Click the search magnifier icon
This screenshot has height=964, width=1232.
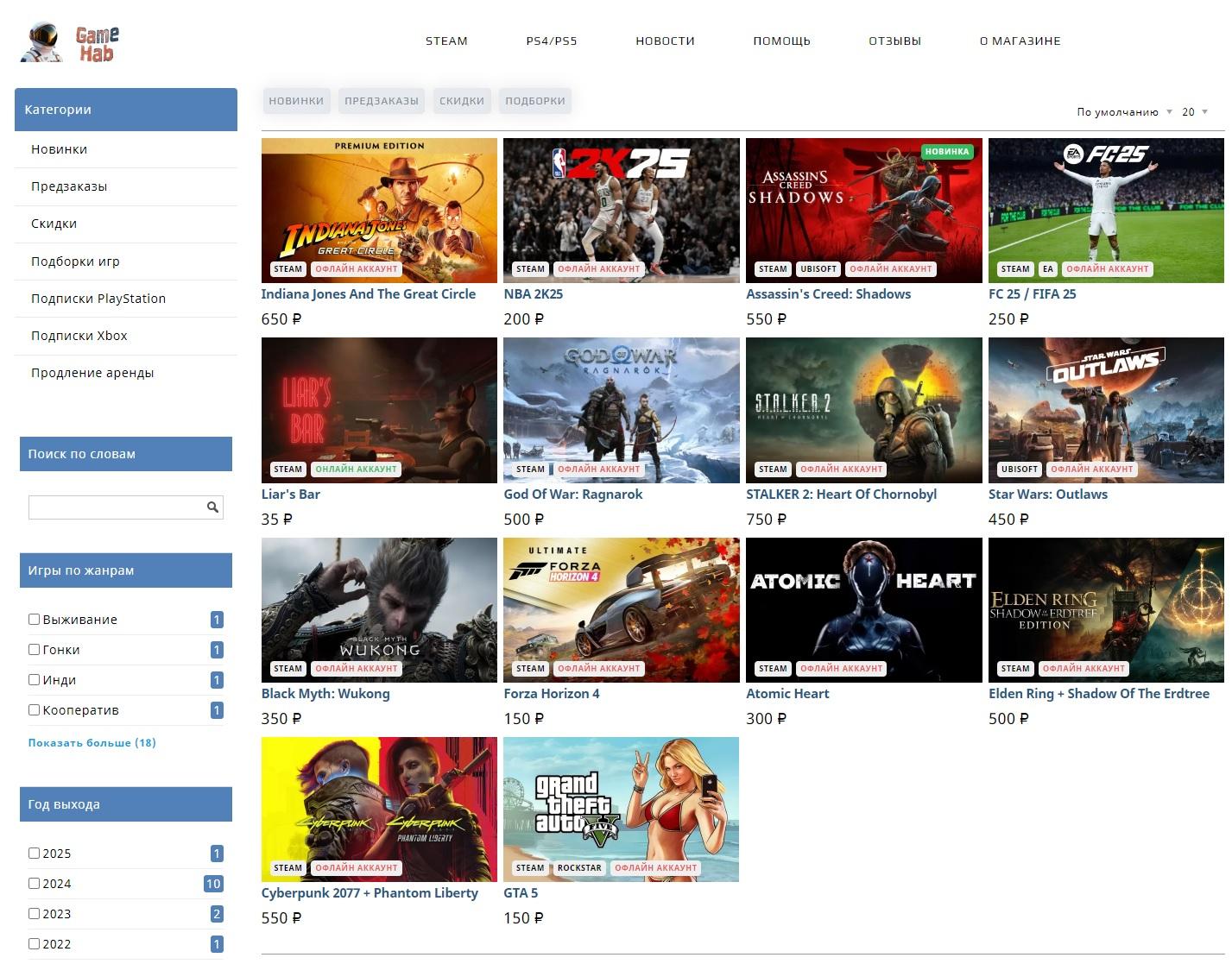pos(212,507)
